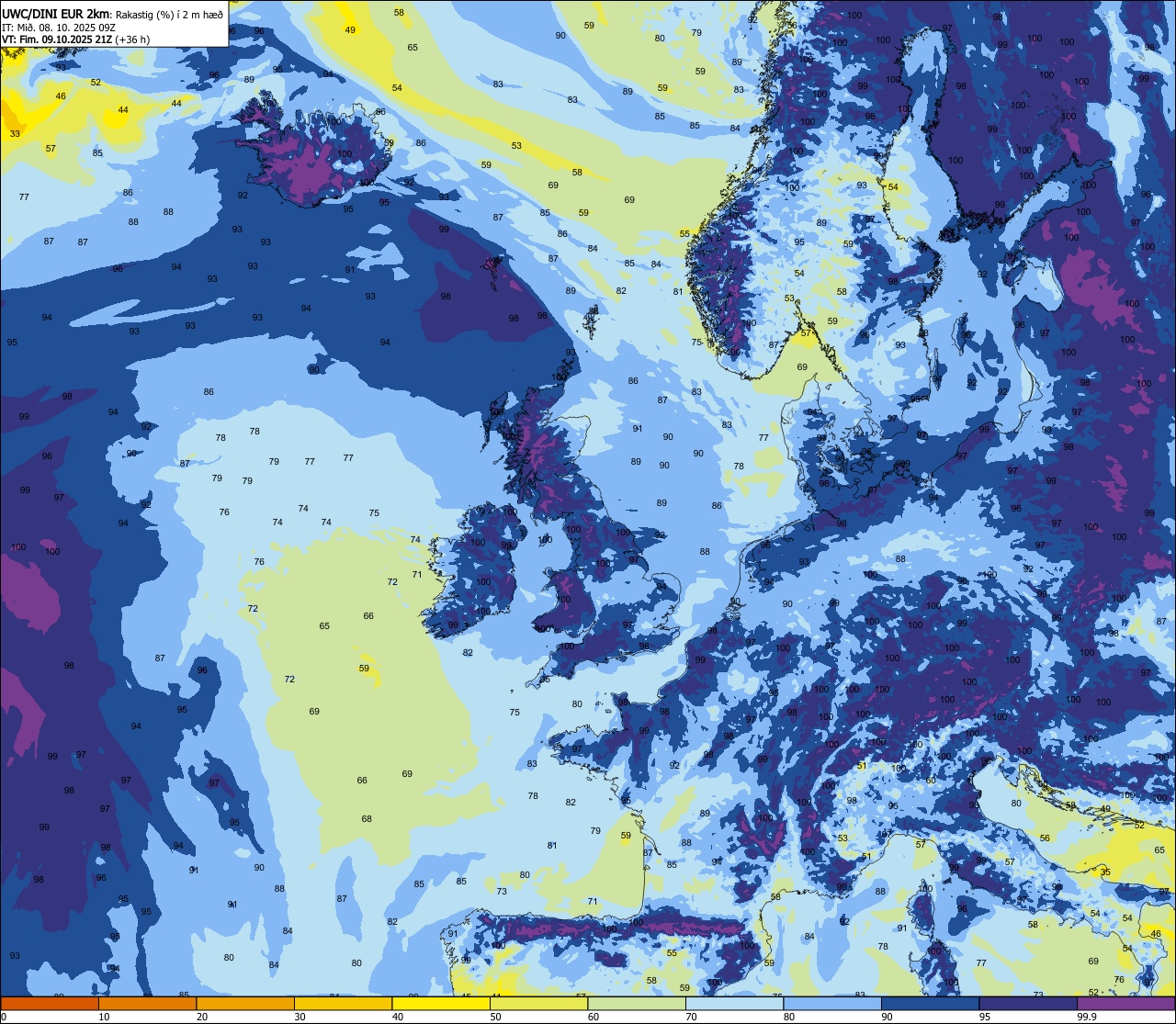Click the 'Rakastig (%) í 2 m hæð' label
The width and height of the screenshot is (1176, 1024).
pyautogui.click(x=169, y=14)
